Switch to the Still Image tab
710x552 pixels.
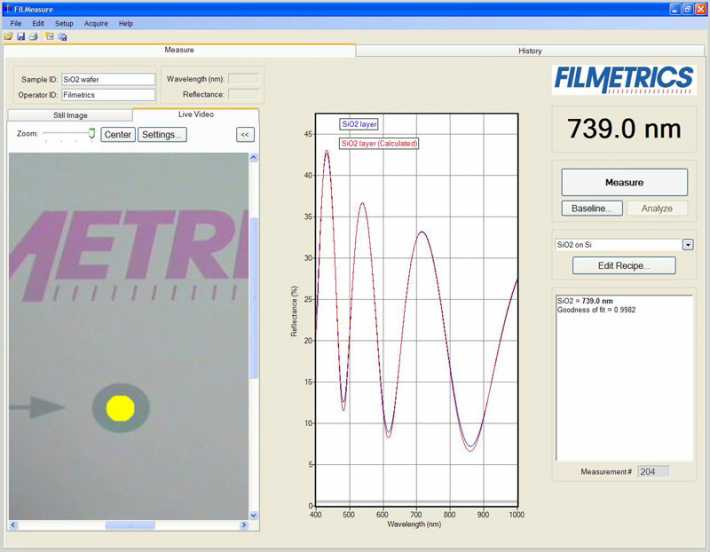pos(70,115)
